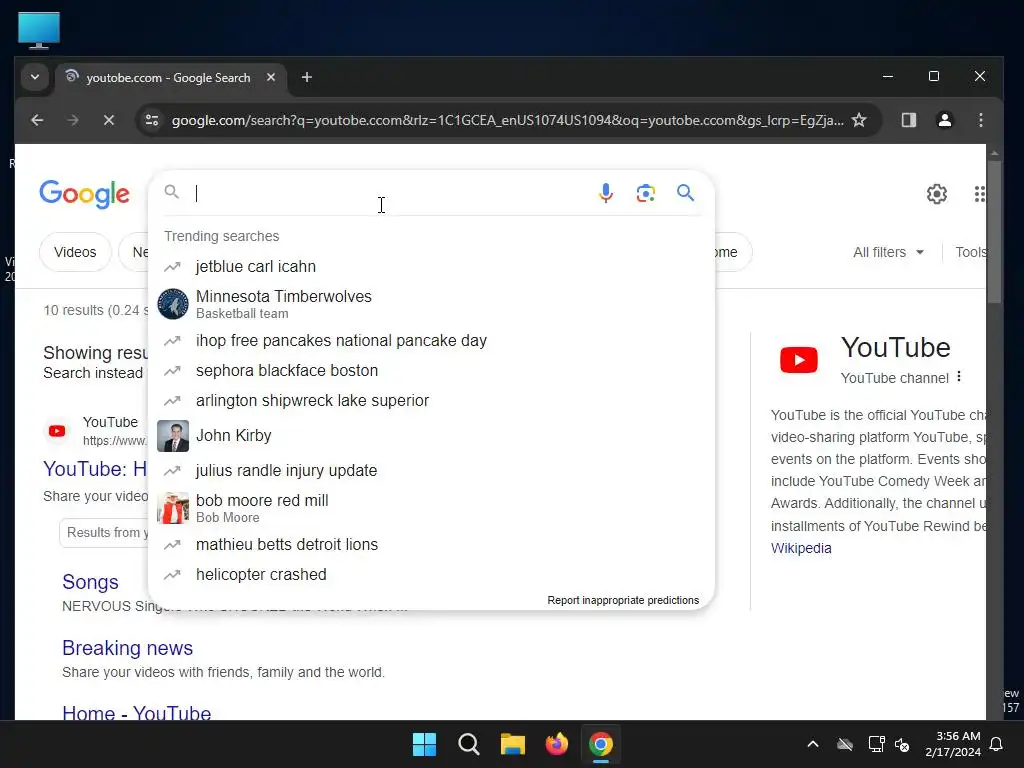Open the Songs sitelink
Viewport: 1024px width, 768px height.
[90, 582]
